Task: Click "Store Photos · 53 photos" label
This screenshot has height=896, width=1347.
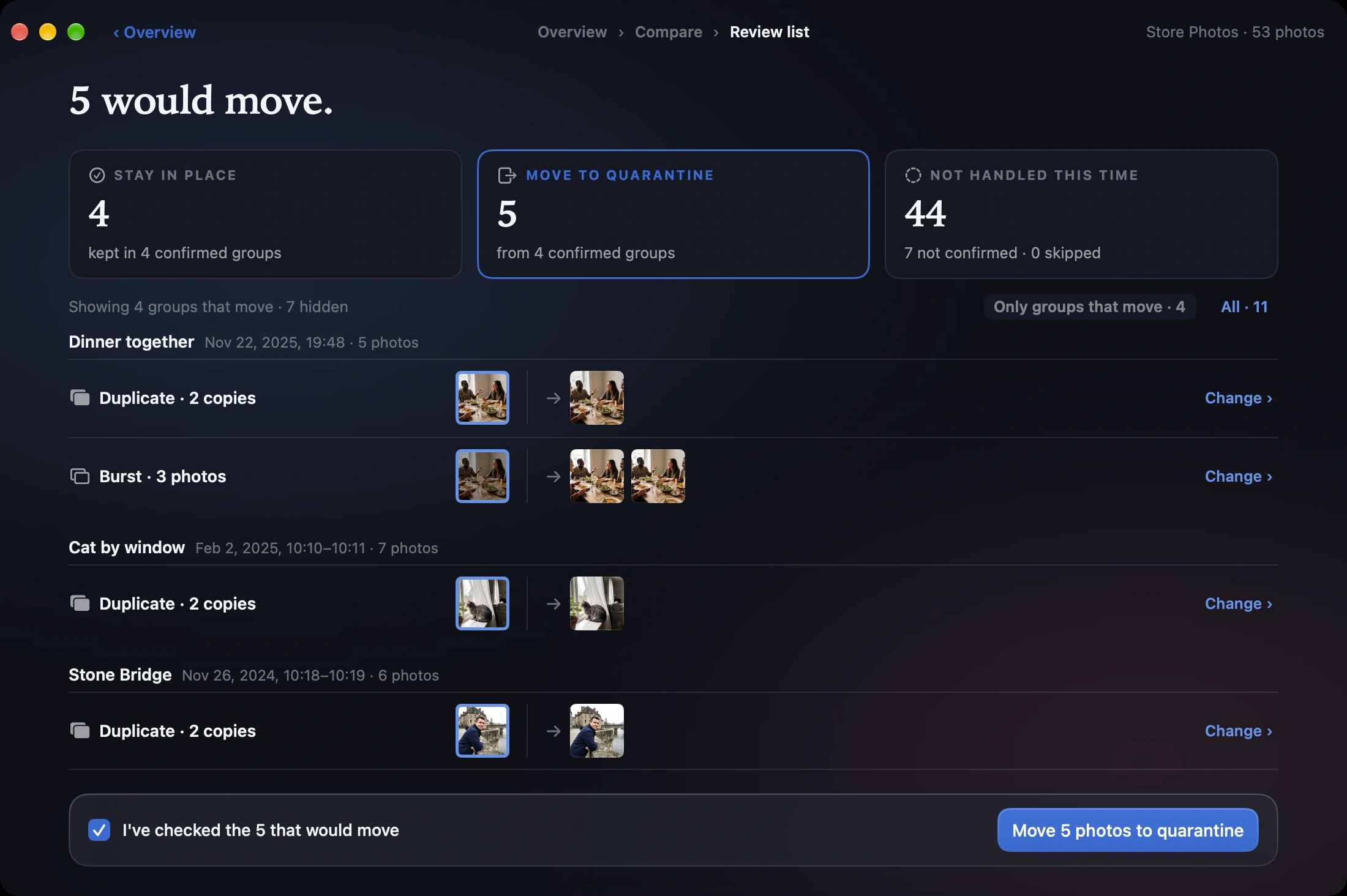Action: (x=1235, y=32)
